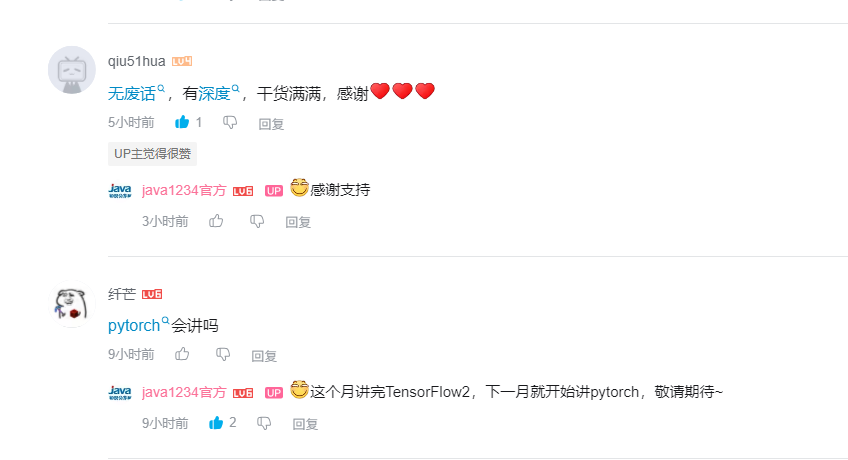848x460 pixels.
Task: Like java1234官方's 感谢支持 reply
Action: (x=216, y=221)
